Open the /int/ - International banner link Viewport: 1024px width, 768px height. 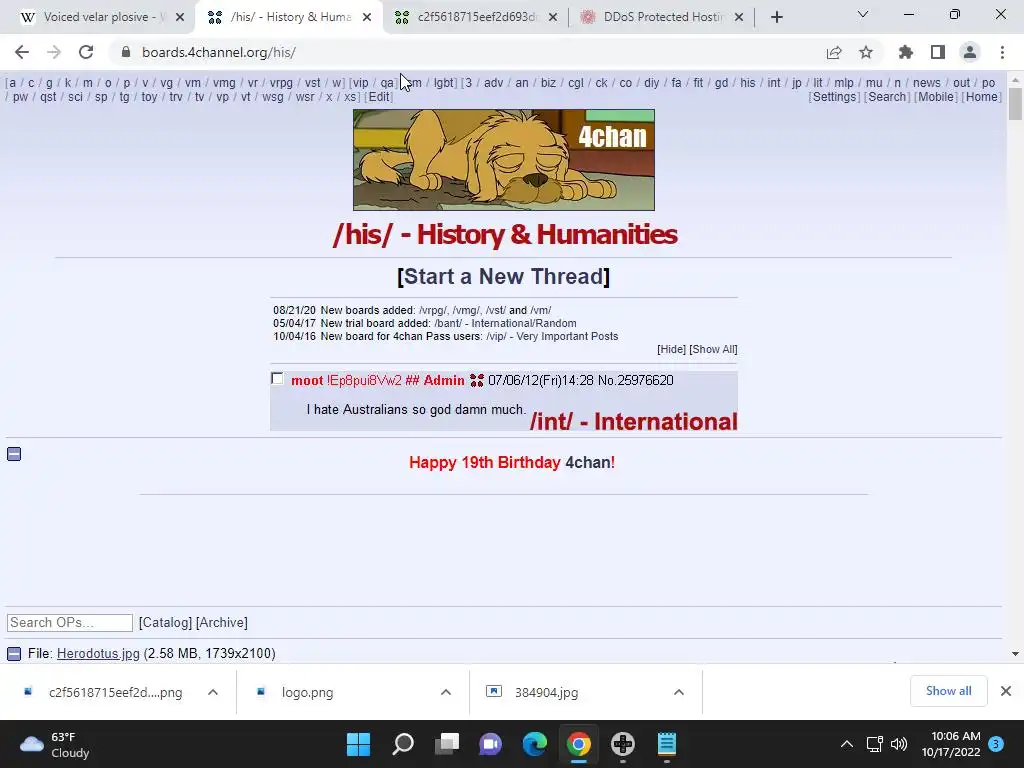(633, 421)
